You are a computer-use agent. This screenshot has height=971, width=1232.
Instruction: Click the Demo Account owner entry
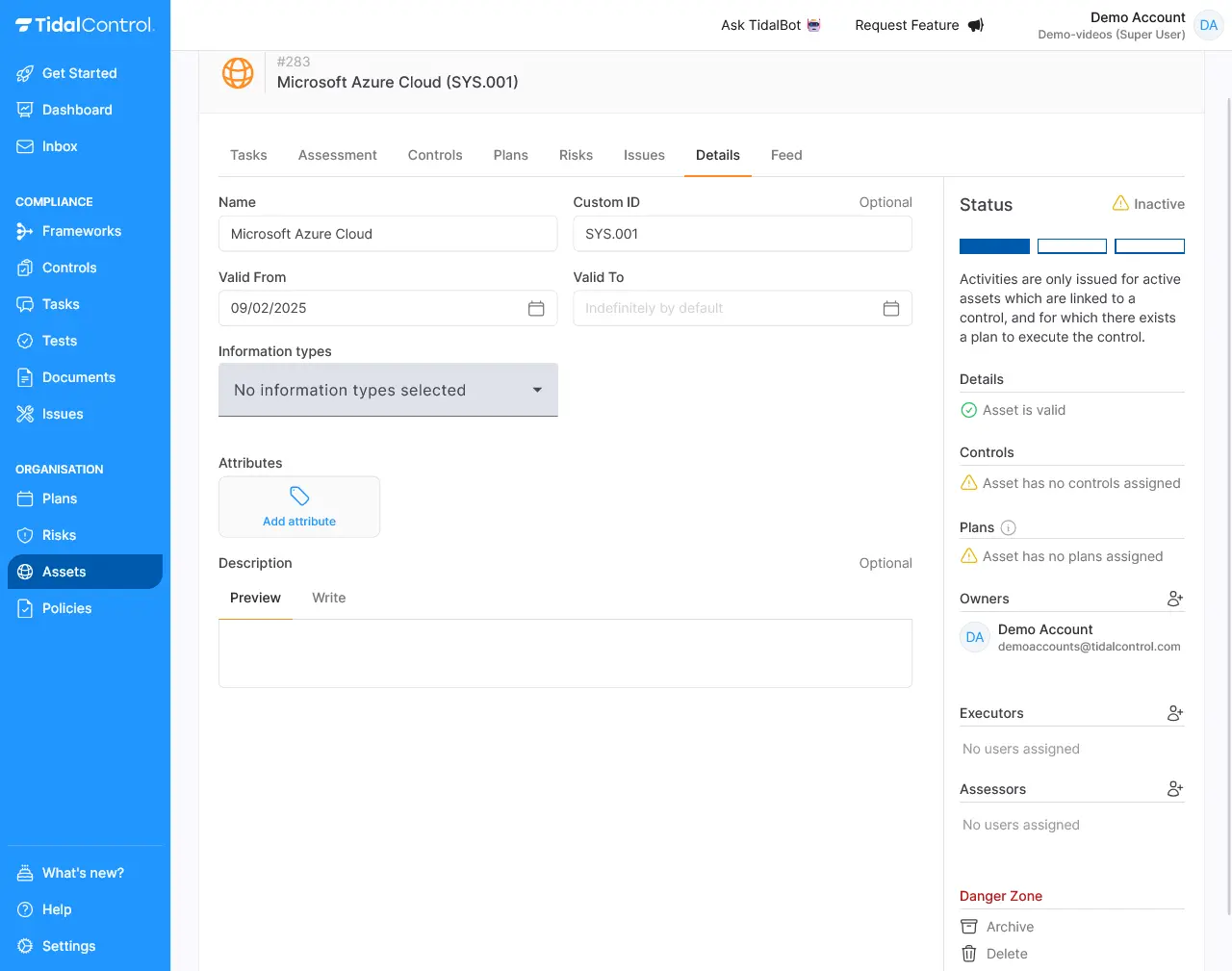point(1071,637)
